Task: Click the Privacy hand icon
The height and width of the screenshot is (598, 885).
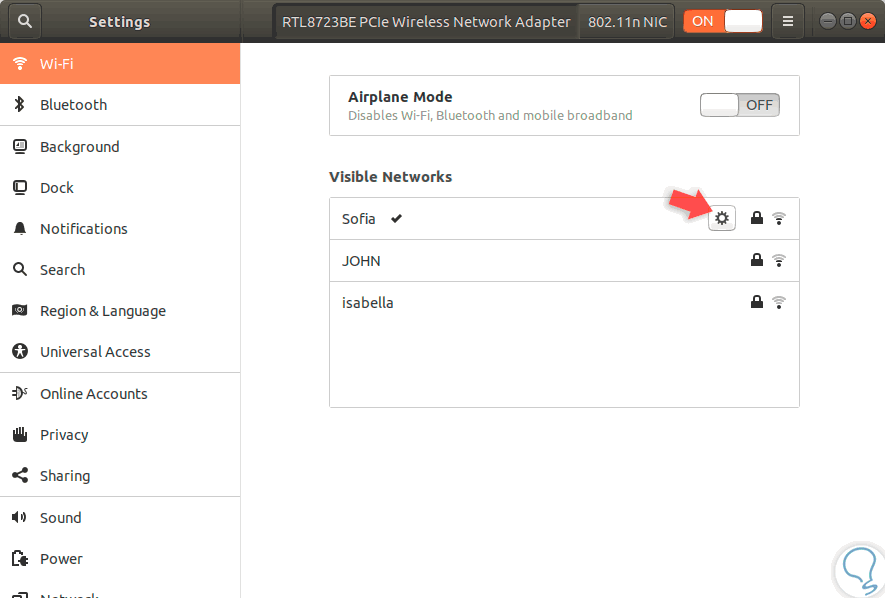Action: (x=20, y=434)
